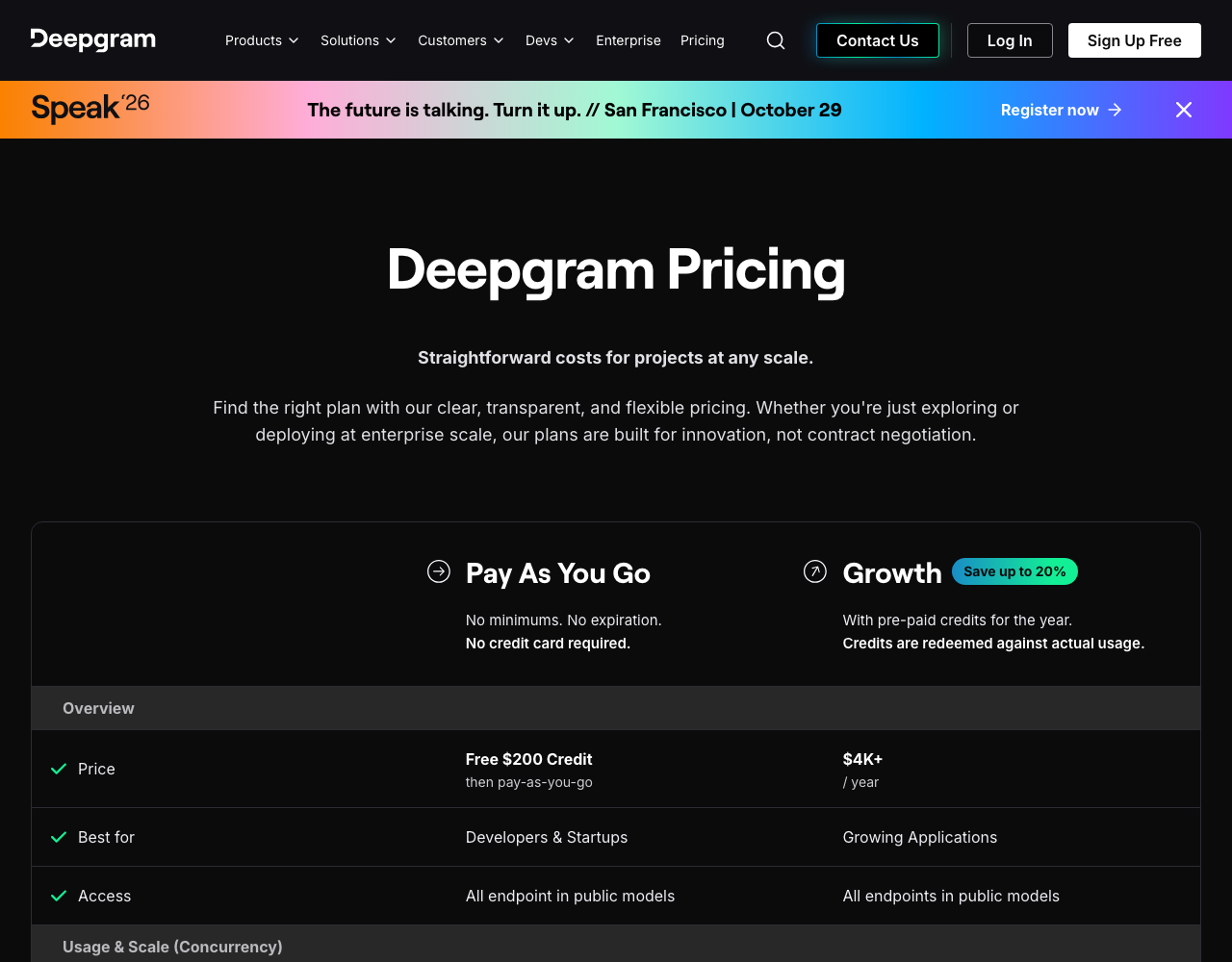The height and width of the screenshot is (962, 1232).
Task: Click the green checkmark beside Price
Action: 59,769
